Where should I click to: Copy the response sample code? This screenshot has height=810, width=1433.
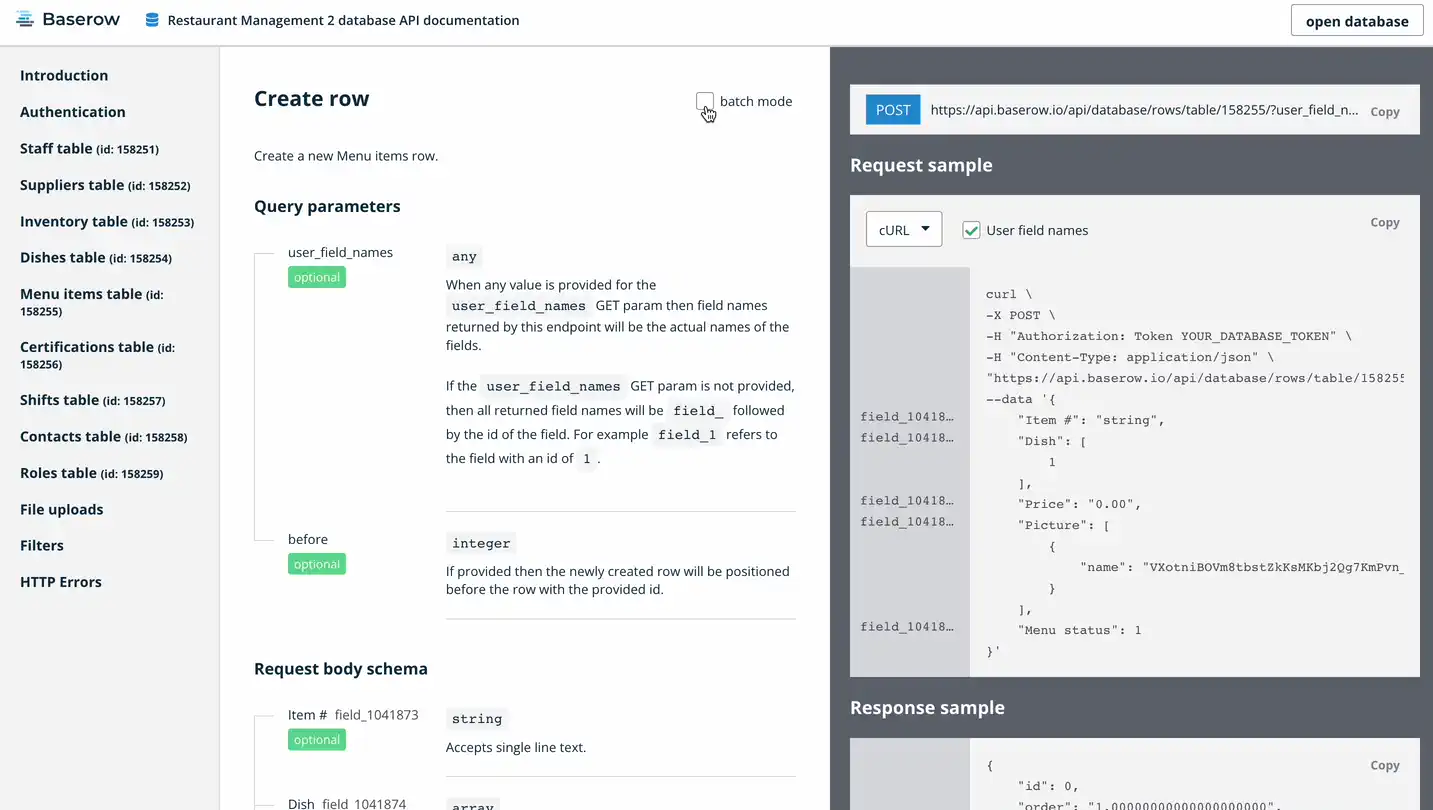pyautogui.click(x=1384, y=765)
